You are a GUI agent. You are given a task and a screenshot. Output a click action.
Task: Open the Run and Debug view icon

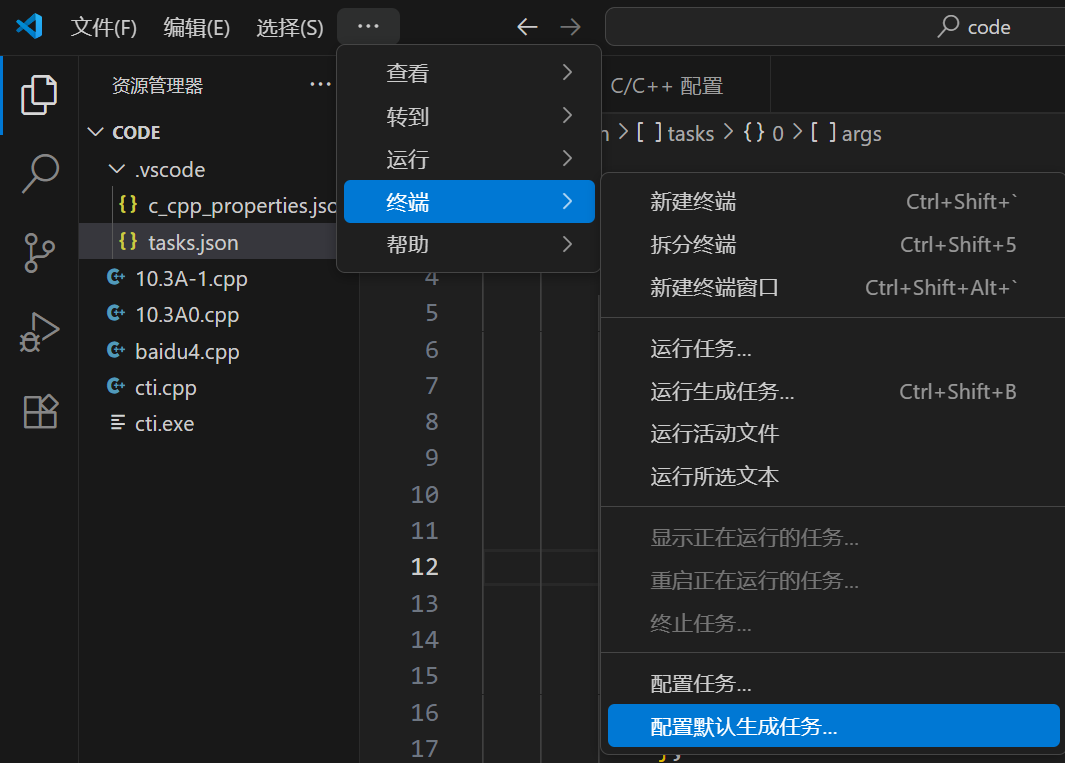pyautogui.click(x=39, y=332)
